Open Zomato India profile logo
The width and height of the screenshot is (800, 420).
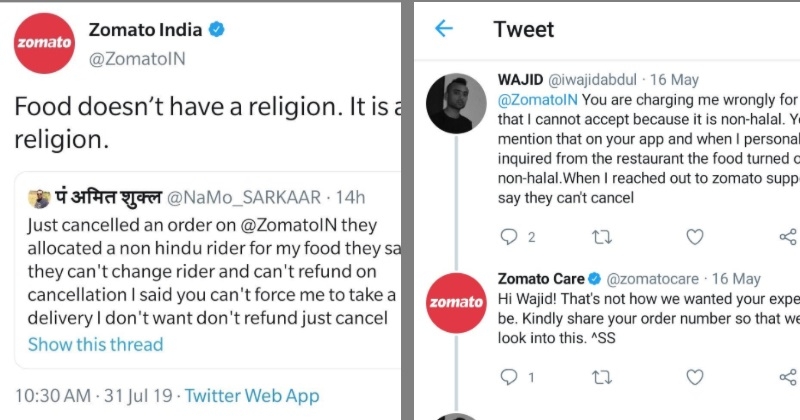pyautogui.click(x=43, y=43)
